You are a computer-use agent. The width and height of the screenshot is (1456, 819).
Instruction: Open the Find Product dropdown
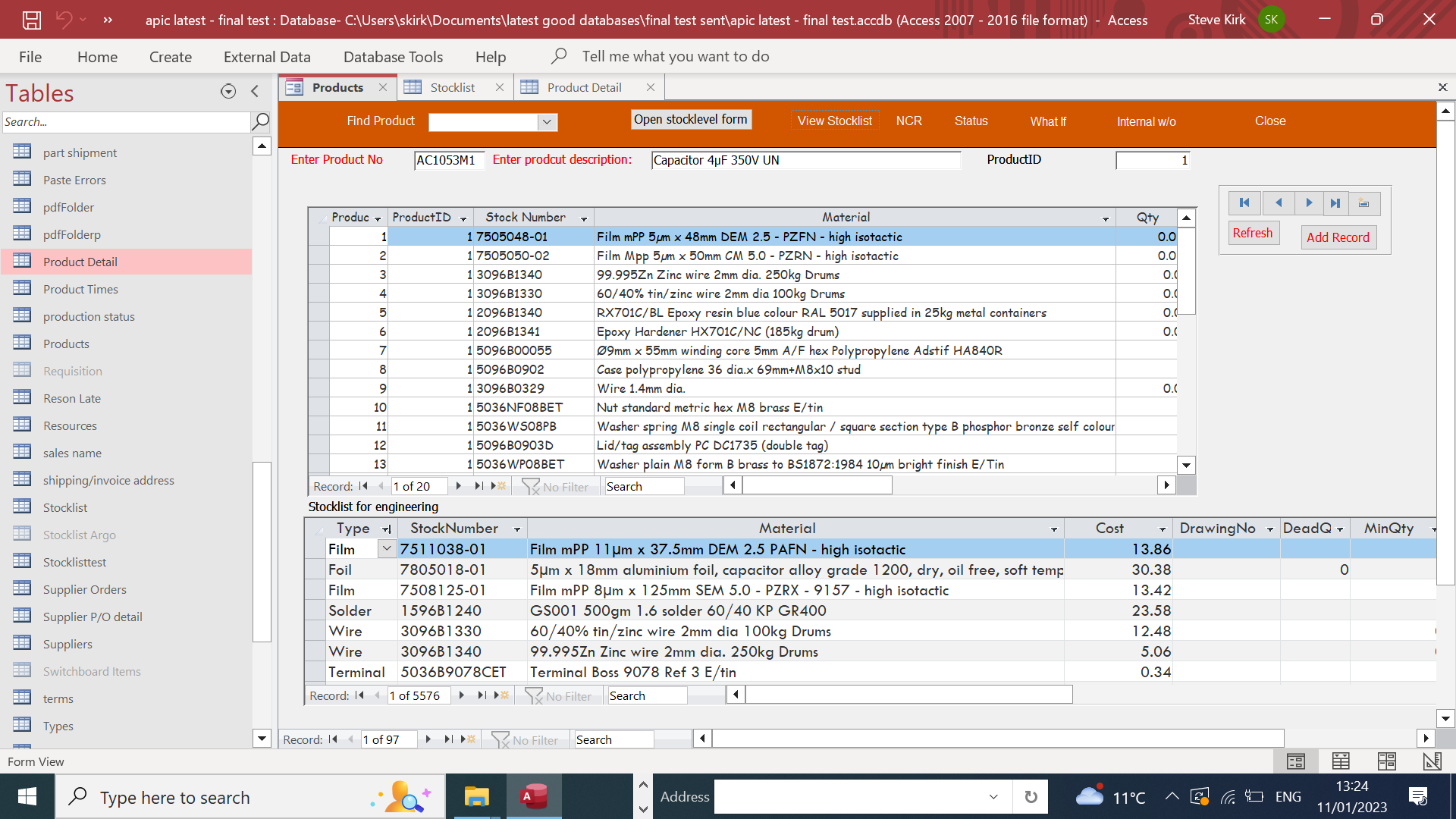point(547,121)
